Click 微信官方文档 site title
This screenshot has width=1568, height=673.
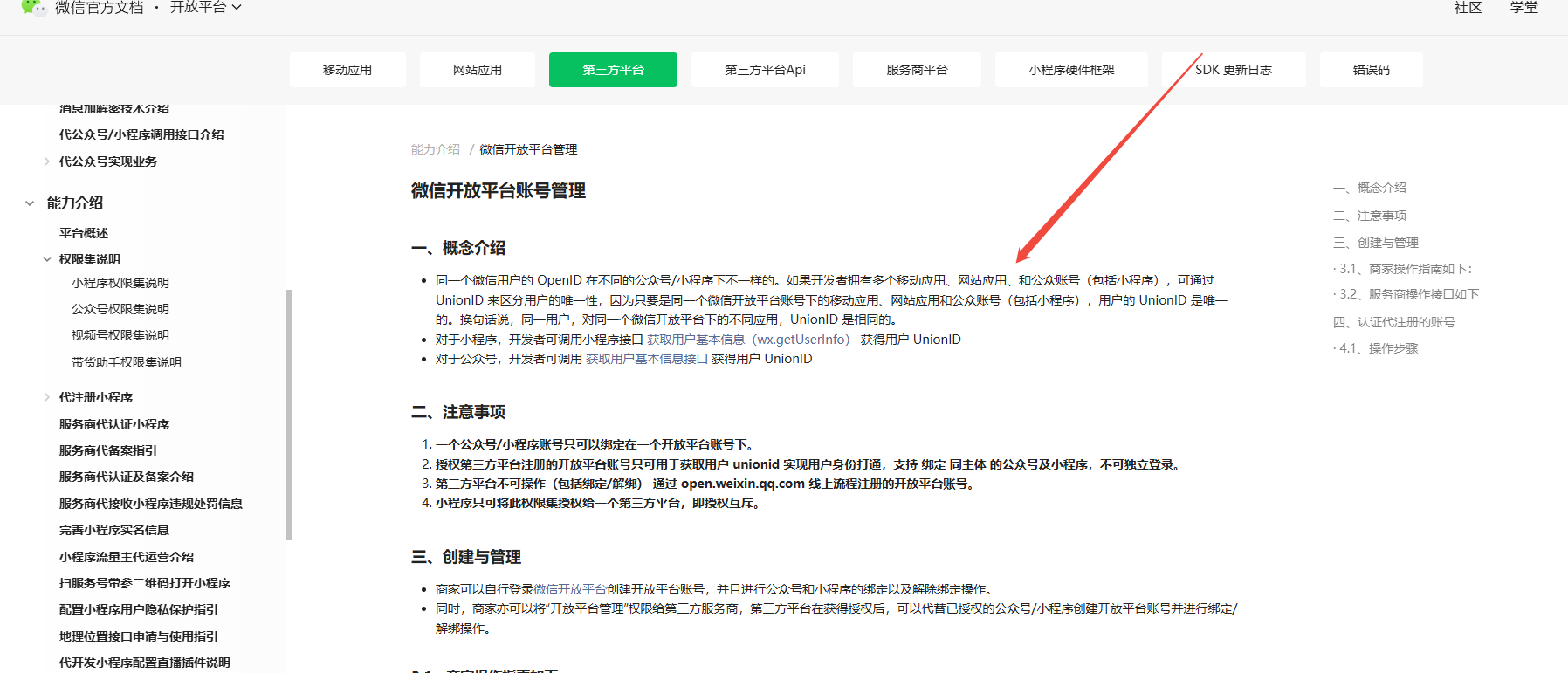click(100, 8)
